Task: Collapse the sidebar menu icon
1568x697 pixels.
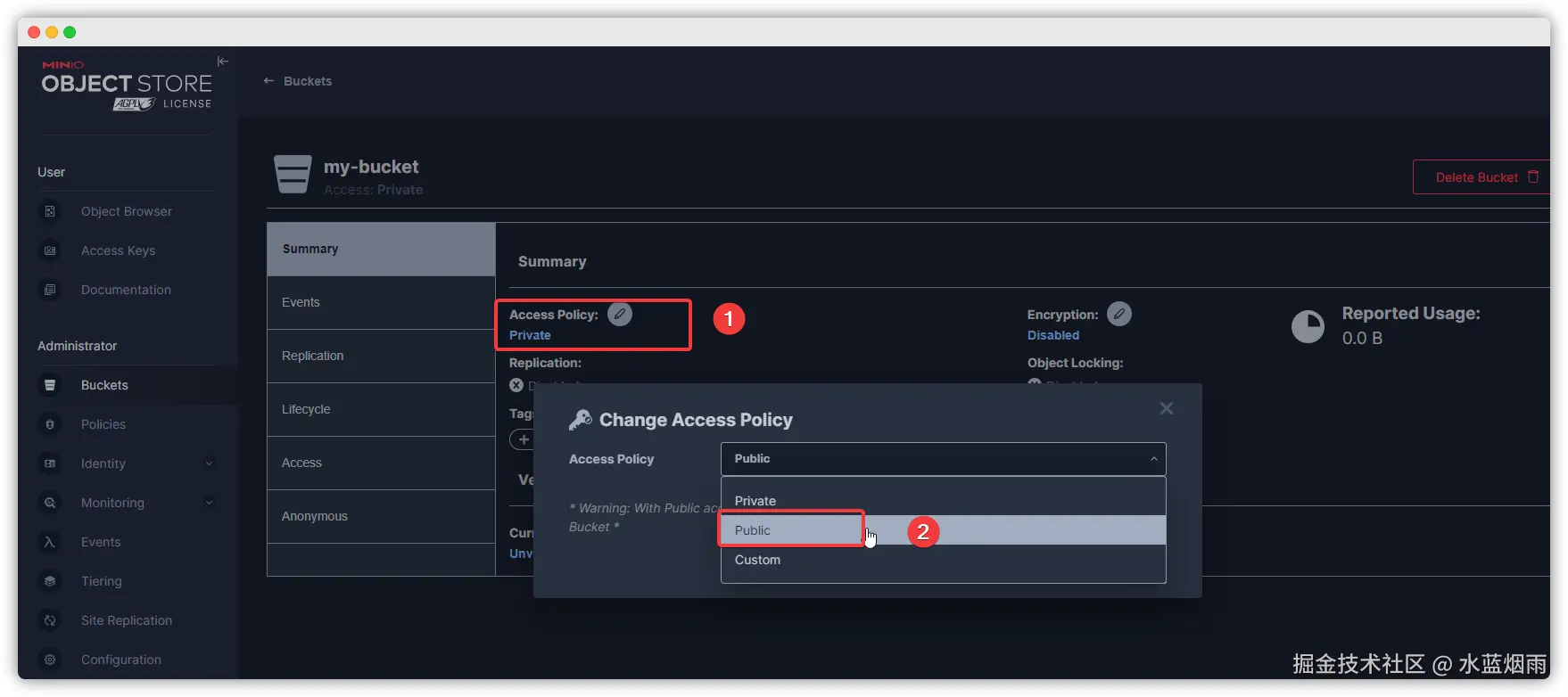Action: click(x=223, y=61)
